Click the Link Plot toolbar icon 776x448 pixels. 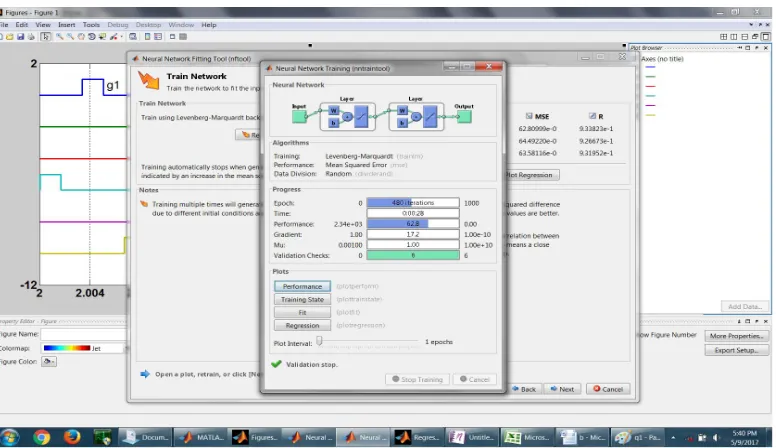pos(133,37)
